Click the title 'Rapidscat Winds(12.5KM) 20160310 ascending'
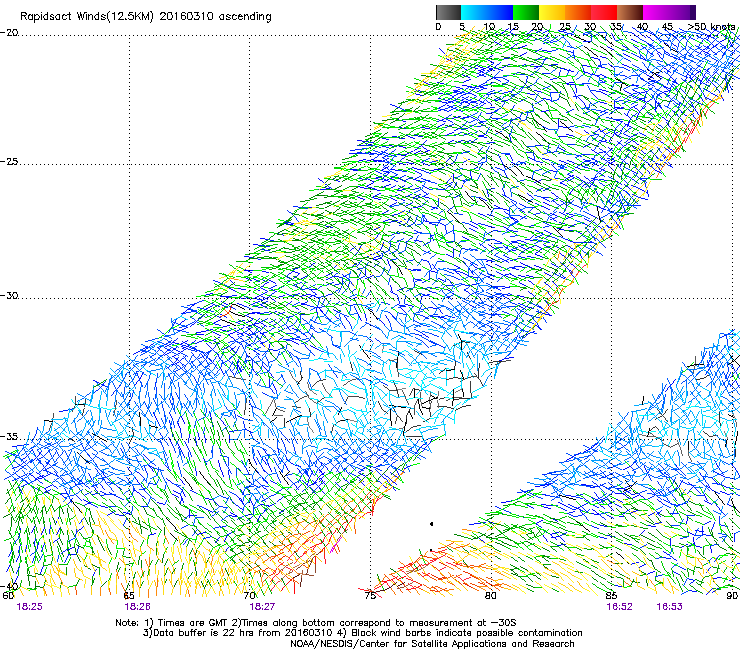This screenshot has height=650, width=740. (146, 17)
